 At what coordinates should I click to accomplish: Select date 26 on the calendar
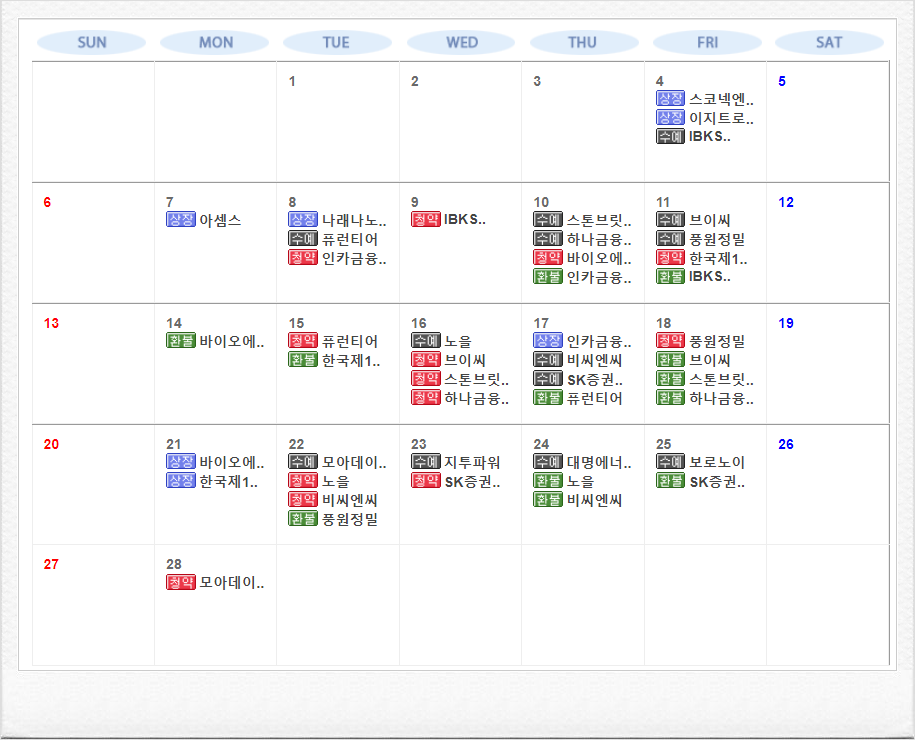[x=785, y=444]
